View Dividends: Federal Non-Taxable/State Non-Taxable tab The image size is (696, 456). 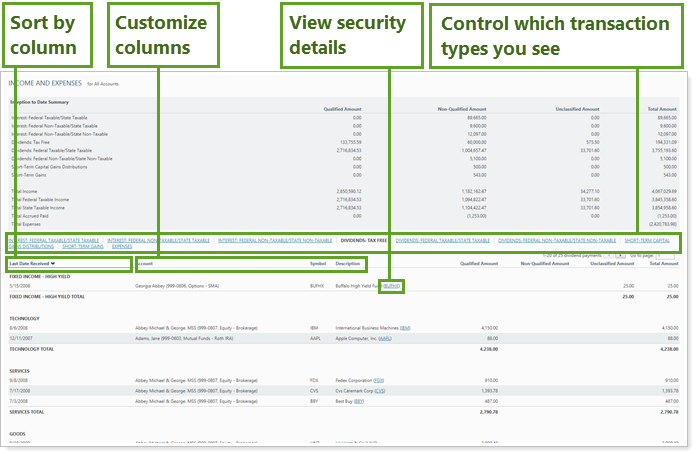(x=557, y=240)
